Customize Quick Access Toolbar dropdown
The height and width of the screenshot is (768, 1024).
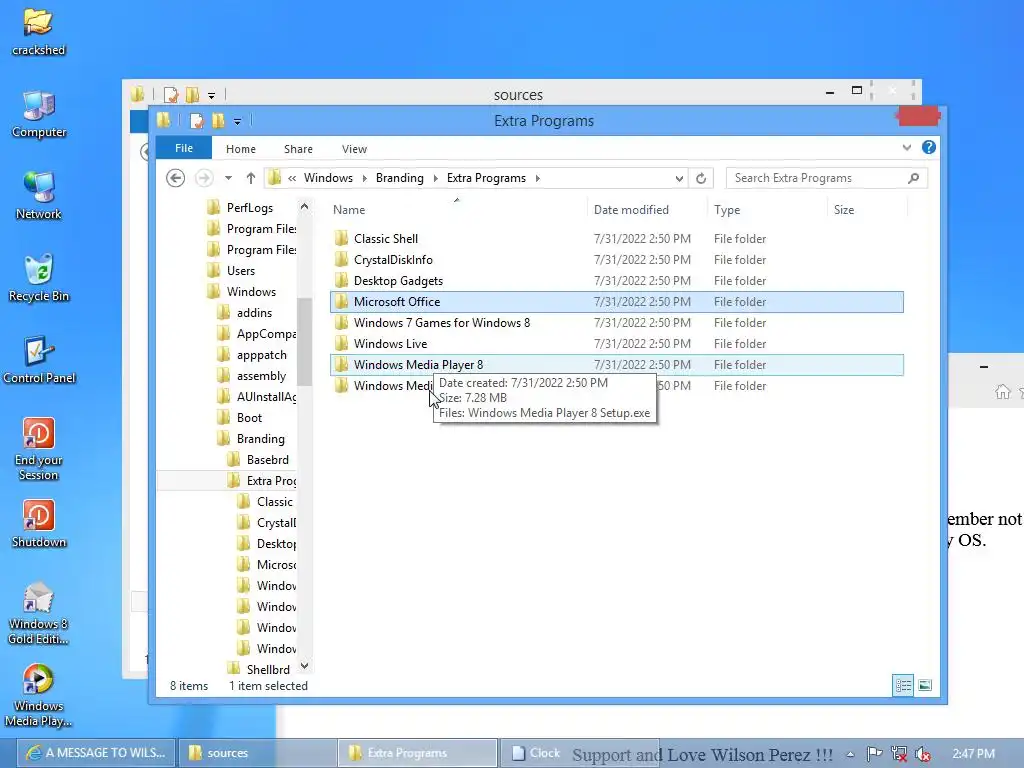237,121
